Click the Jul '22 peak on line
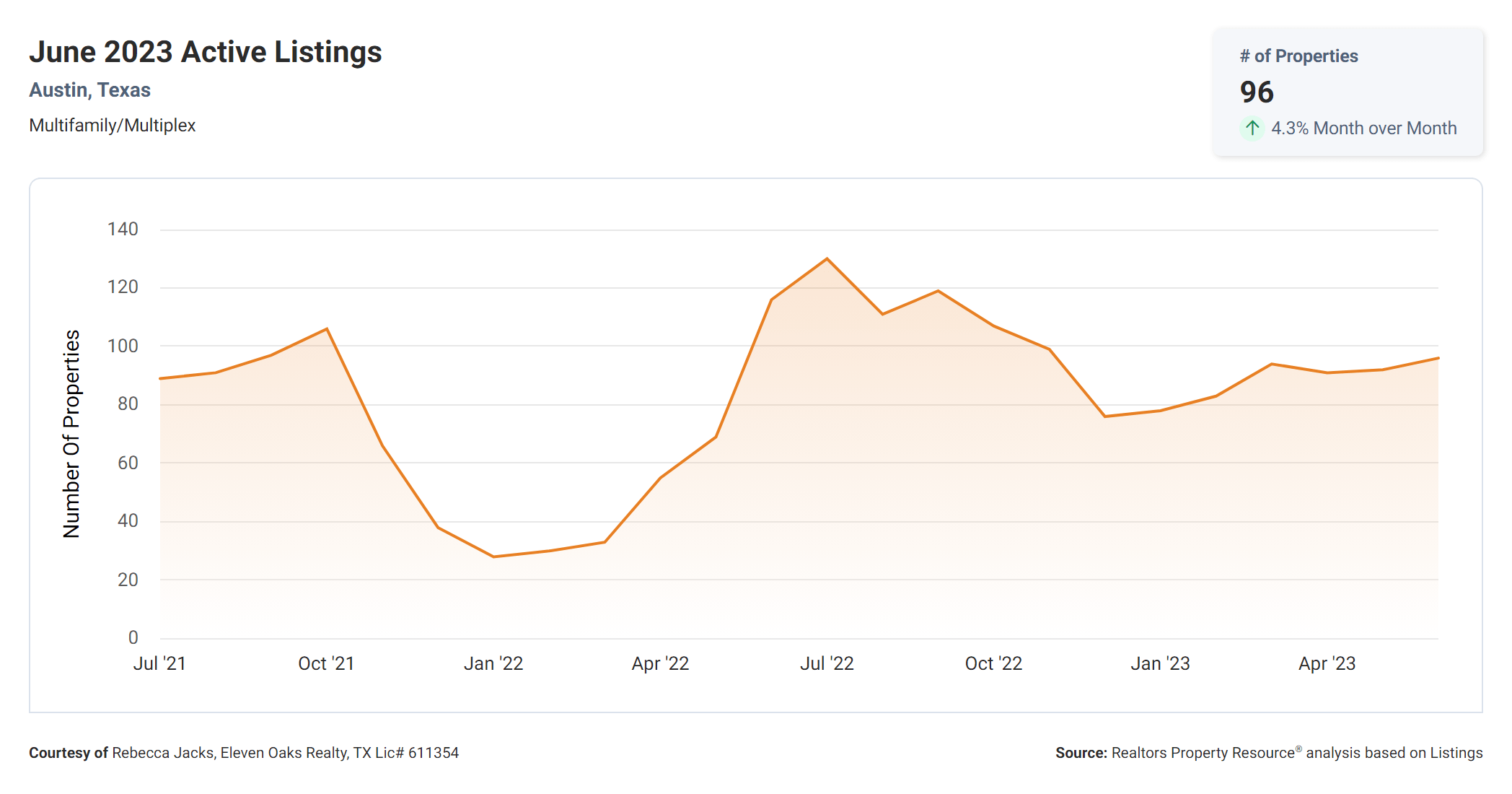Image resolution: width=1512 pixels, height=794 pixels. [x=827, y=258]
